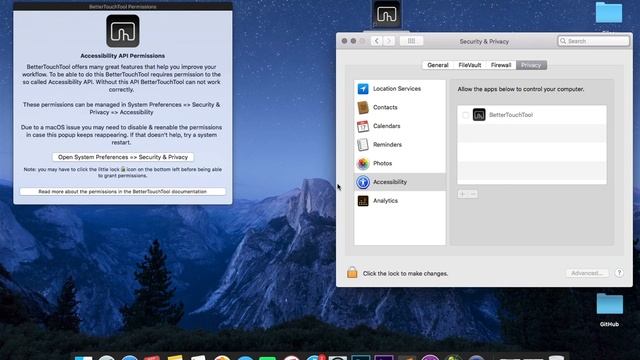
Task: Click the Show All grid button
Action: (411, 41)
